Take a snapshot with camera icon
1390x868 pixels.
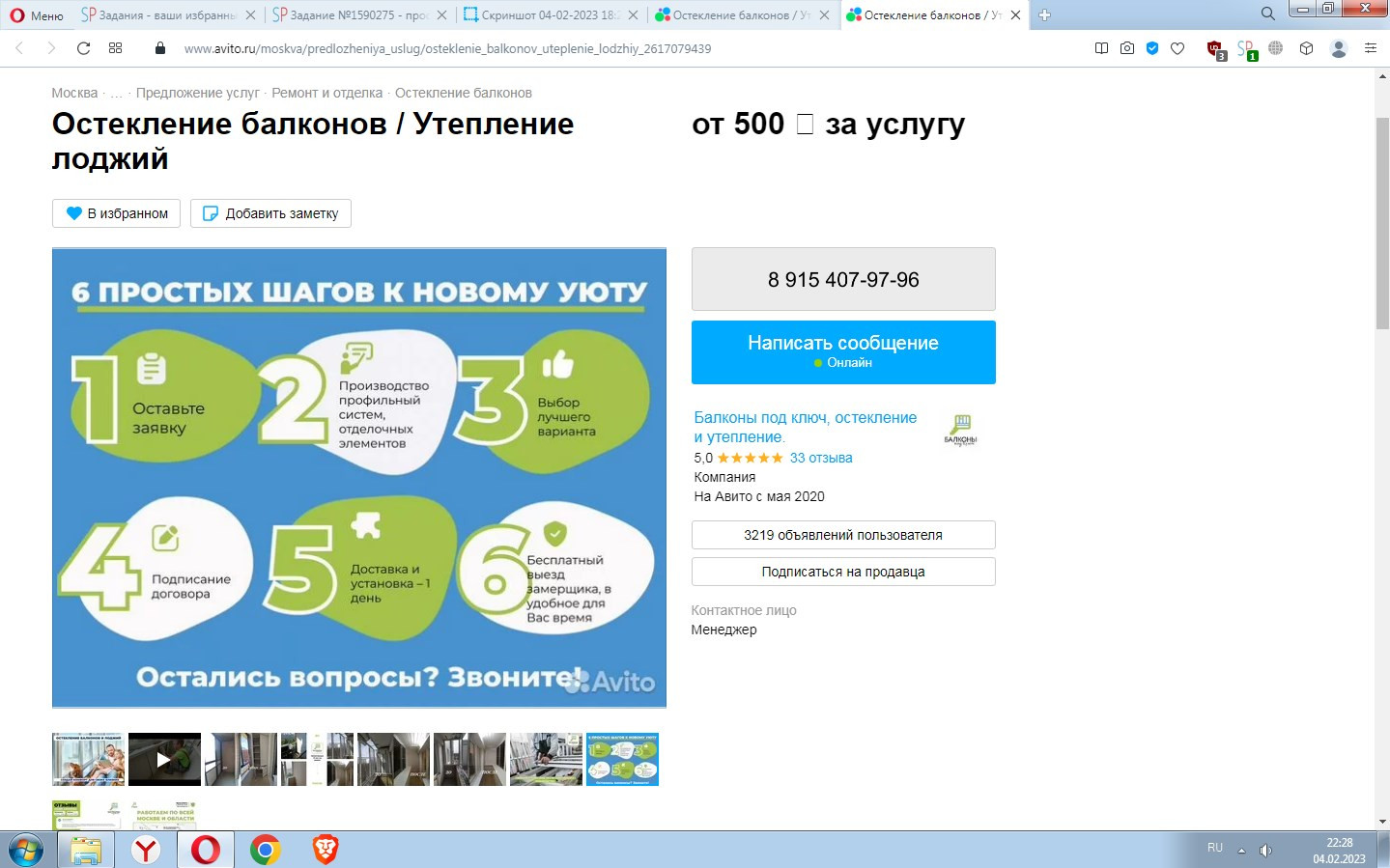click(1127, 48)
